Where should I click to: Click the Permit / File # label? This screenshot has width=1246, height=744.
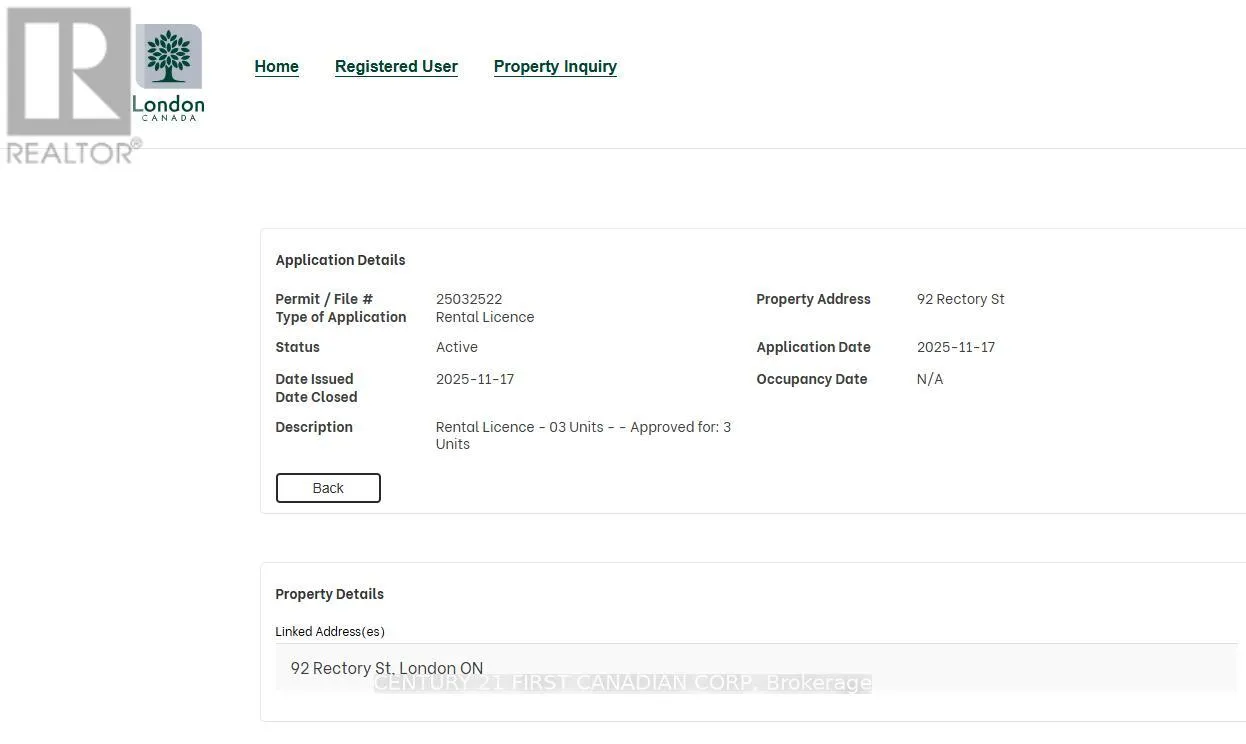point(324,299)
